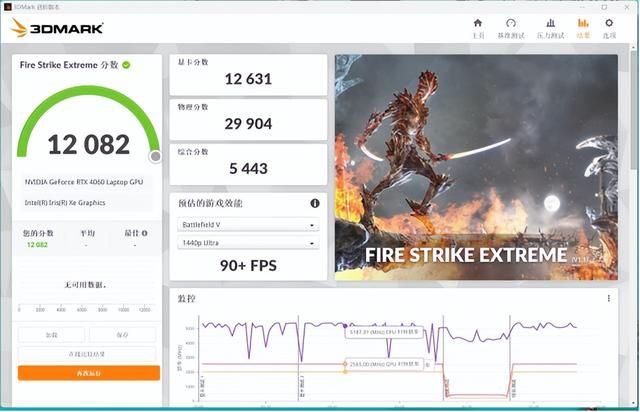Click info icon next to best score (最佳)
640x412 pixels.
tap(145, 233)
